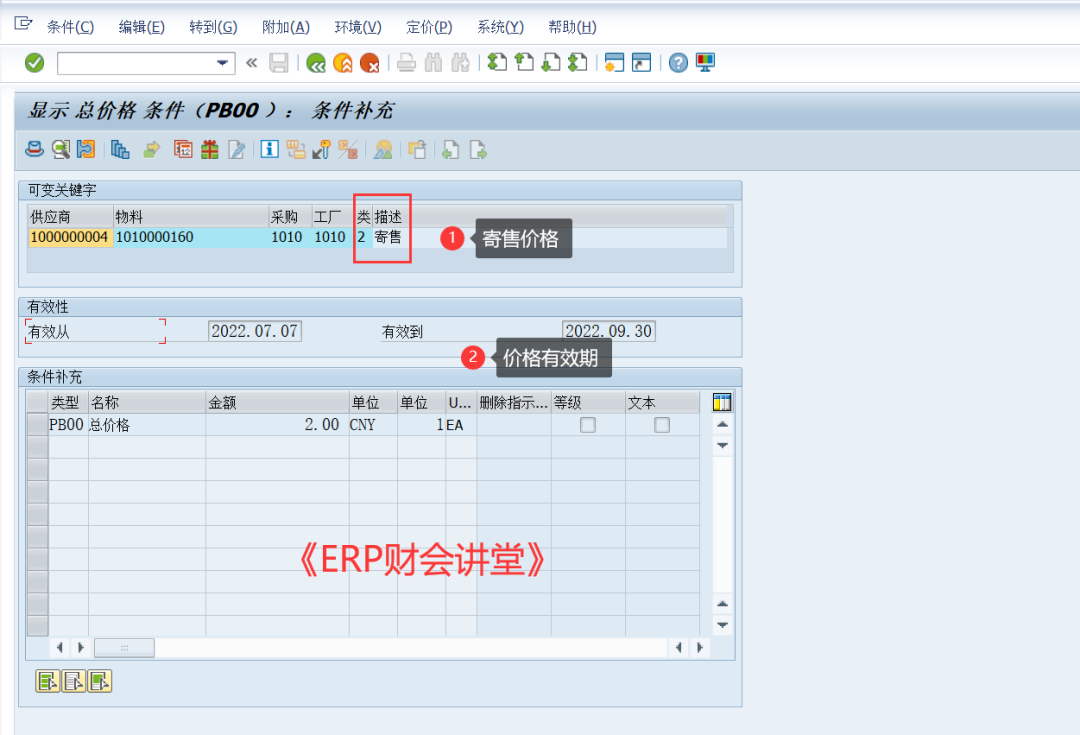Open Help via blue question mark icon

pyautogui.click(x=679, y=63)
